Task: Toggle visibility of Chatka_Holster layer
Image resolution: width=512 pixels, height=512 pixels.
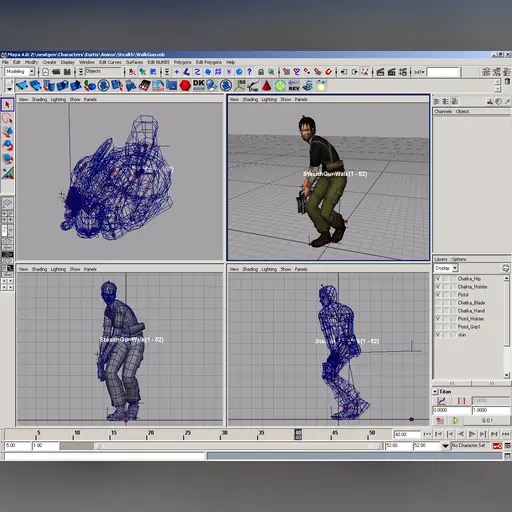Action: (438, 287)
